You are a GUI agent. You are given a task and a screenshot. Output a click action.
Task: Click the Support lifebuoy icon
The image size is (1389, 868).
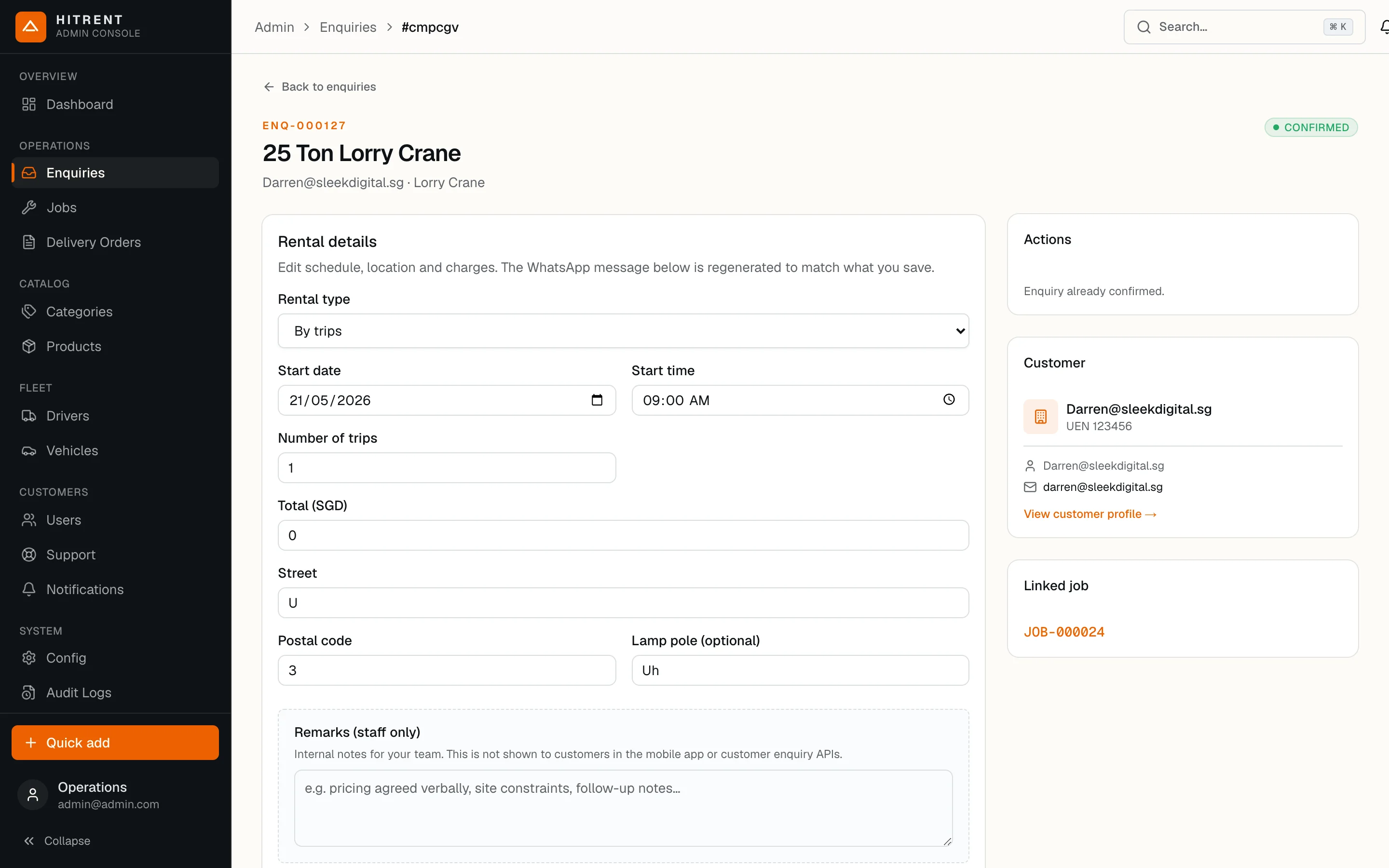point(29,555)
